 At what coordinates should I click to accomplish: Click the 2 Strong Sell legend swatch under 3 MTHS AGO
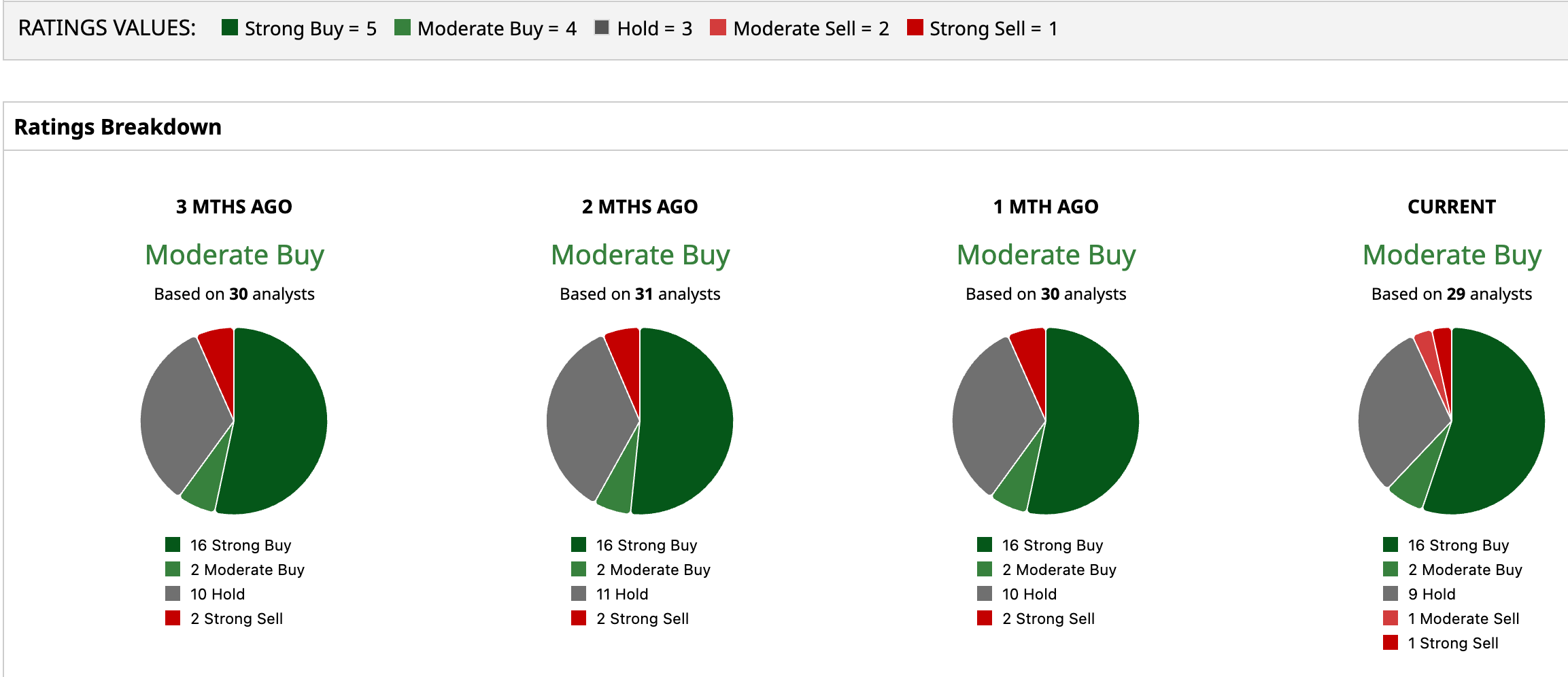pos(173,618)
